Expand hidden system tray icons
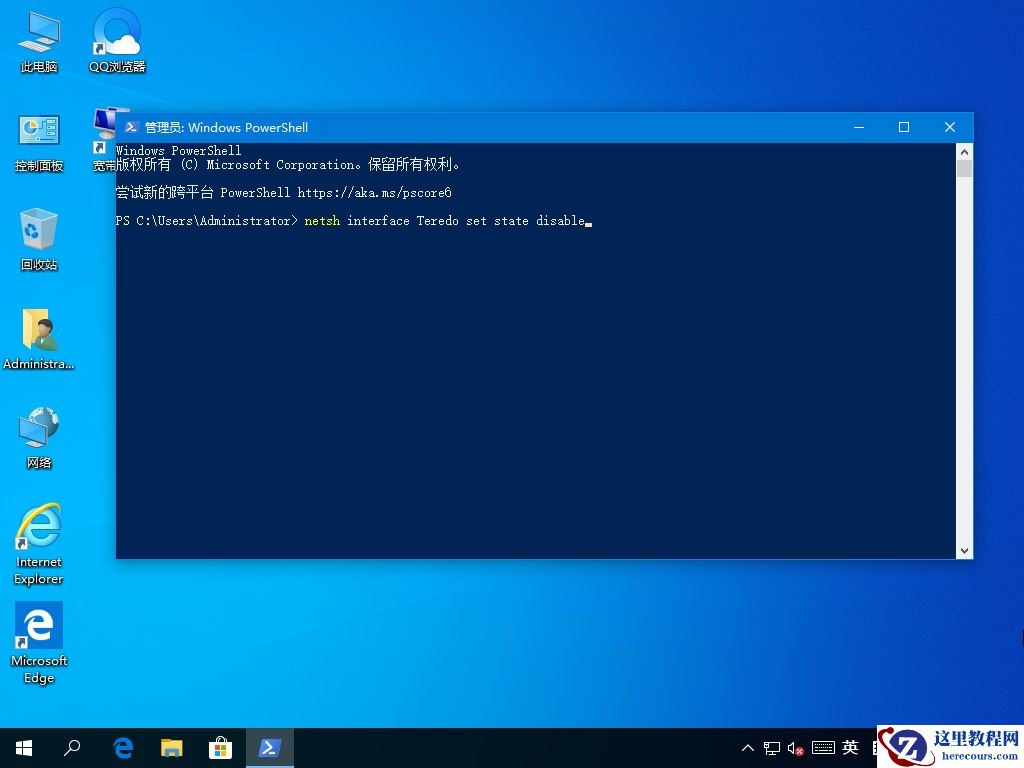 coord(747,747)
